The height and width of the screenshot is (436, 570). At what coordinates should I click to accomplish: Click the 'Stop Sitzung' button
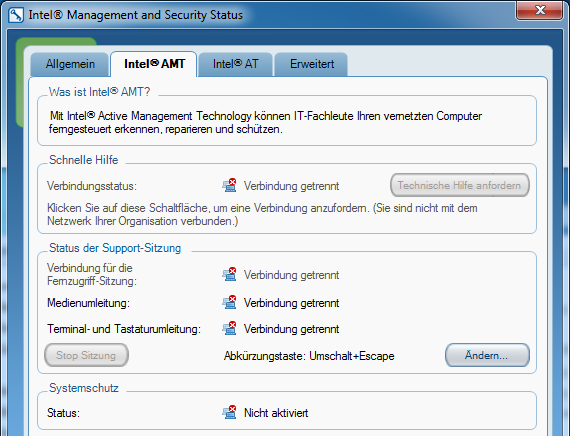pos(86,355)
